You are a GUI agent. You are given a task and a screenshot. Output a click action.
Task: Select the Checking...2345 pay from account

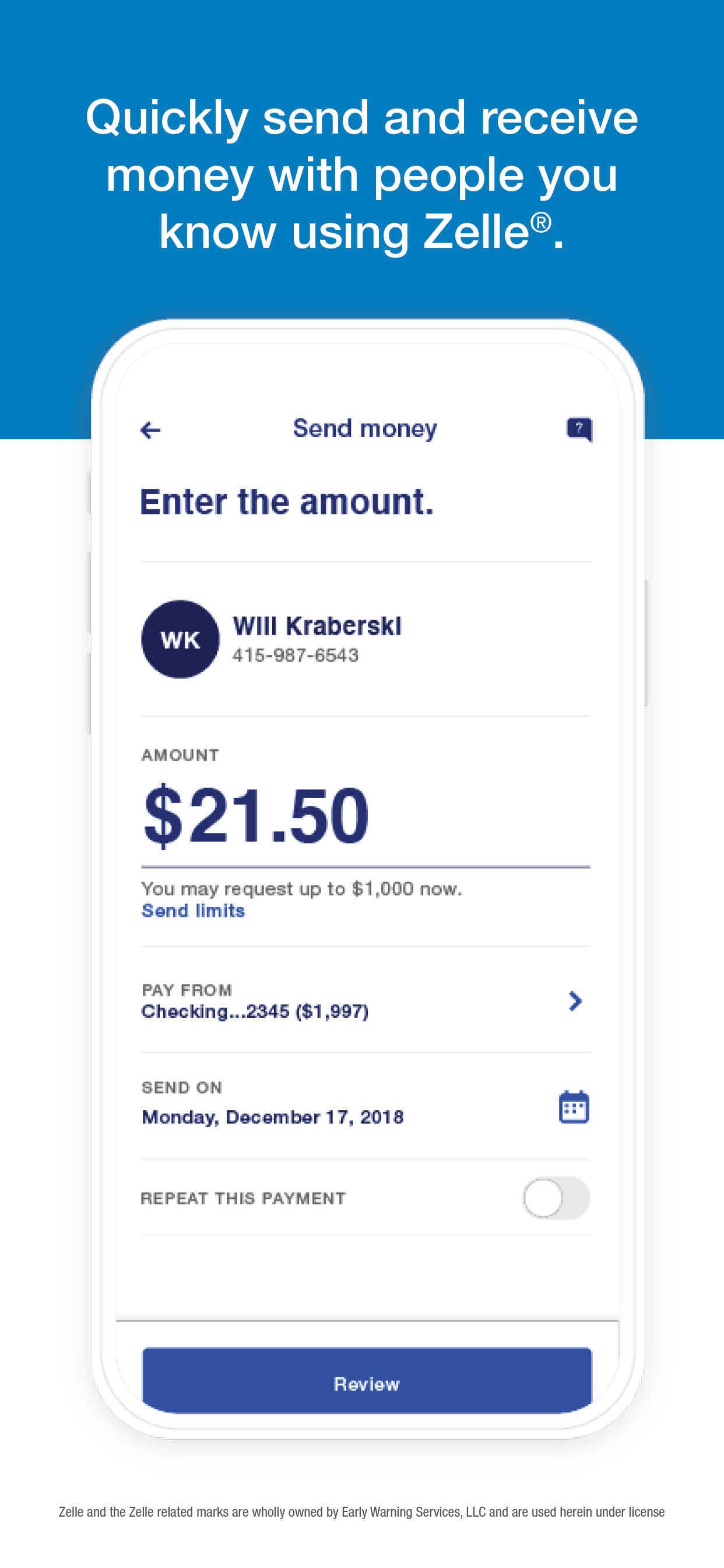[x=255, y=1011]
